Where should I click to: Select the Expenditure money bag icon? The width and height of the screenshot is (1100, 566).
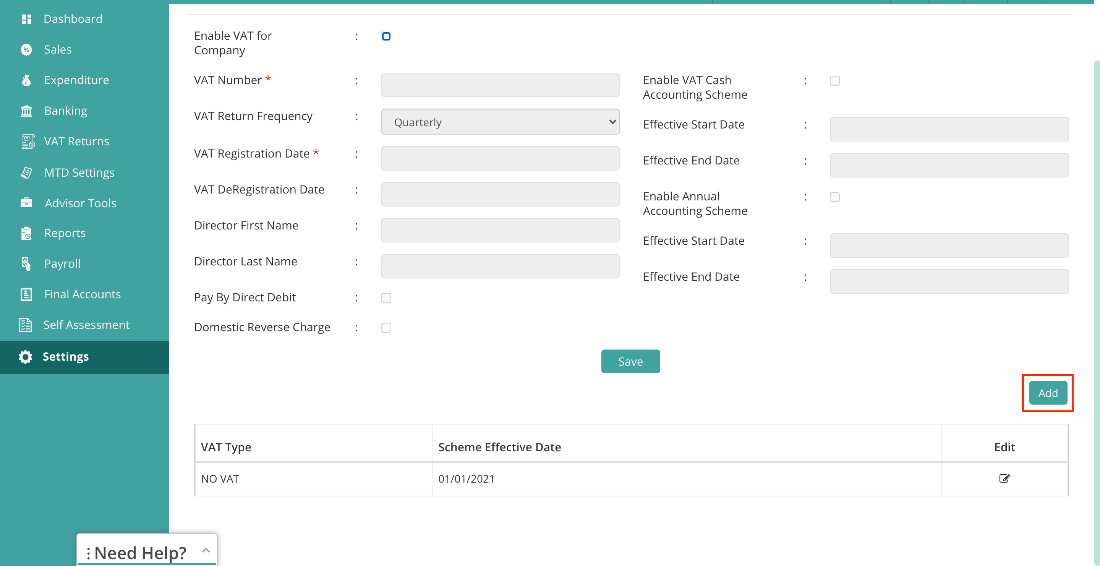tap(26, 80)
